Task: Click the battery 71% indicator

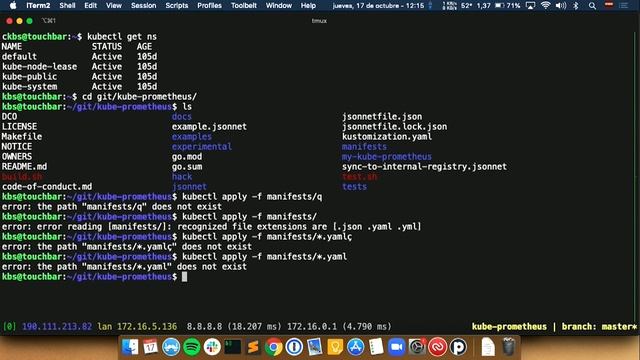Action: pos(507,6)
